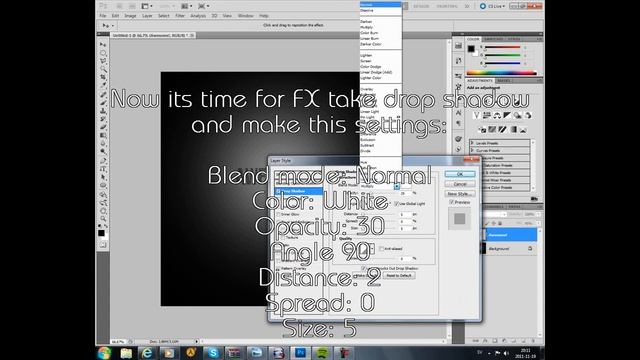Select the Hand tool
Viewport: 640px width, 360px height.
coord(103,211)
